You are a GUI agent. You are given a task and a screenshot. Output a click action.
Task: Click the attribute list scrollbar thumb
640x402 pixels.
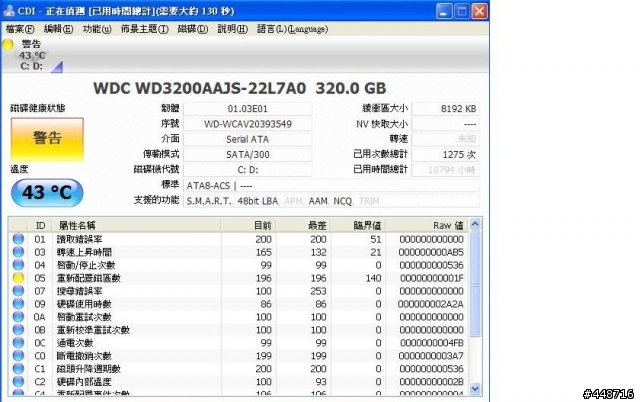(475, 284)
